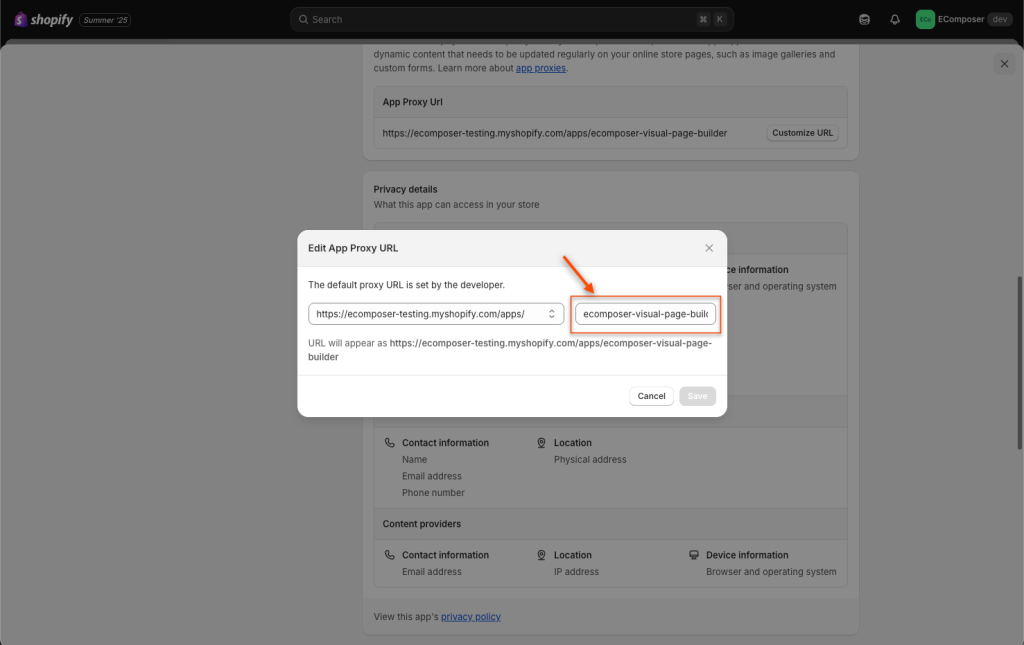Close the app details panel with X
Image resolution: width=1024 pixels, height=645 pixels.
click(1004, 63)
